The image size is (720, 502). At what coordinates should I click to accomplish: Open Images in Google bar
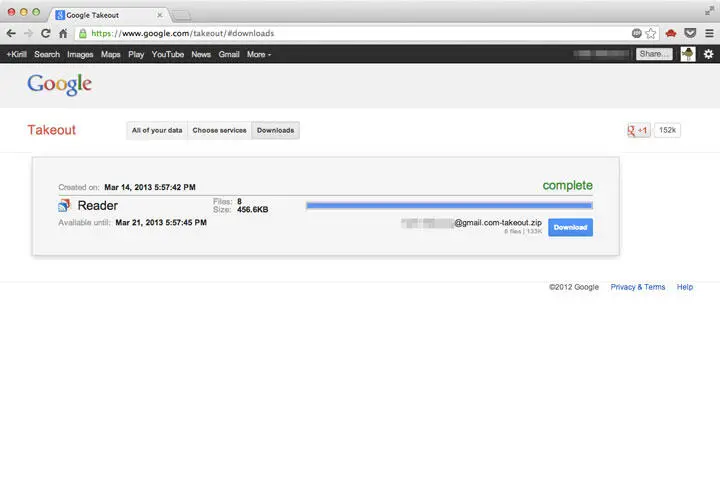click(x=80, y=54)
